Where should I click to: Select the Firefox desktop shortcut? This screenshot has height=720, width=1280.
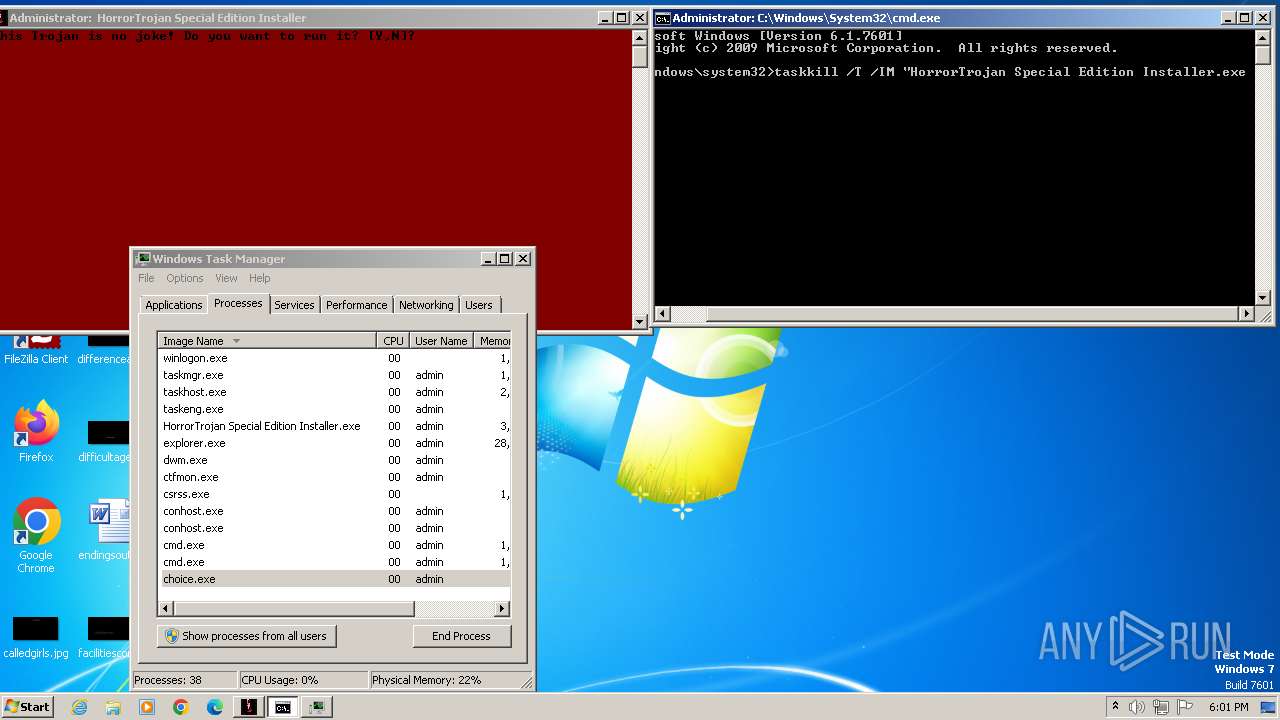click(x=36, y=432)
